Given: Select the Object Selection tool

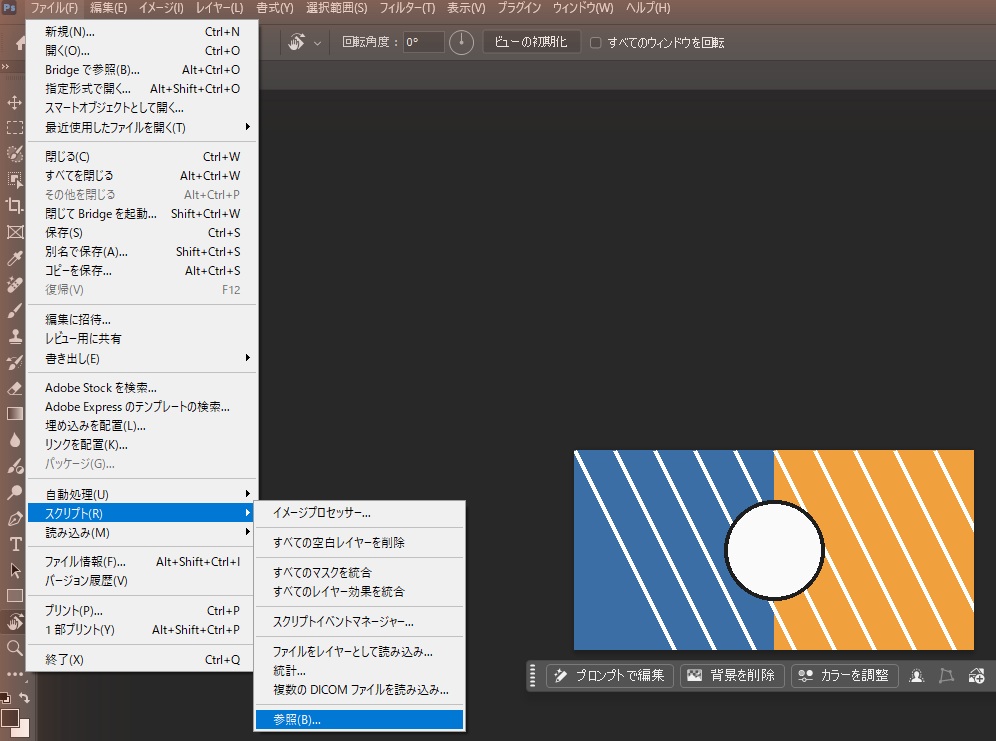Looking at the screenshot, I should tap(14, 180).
